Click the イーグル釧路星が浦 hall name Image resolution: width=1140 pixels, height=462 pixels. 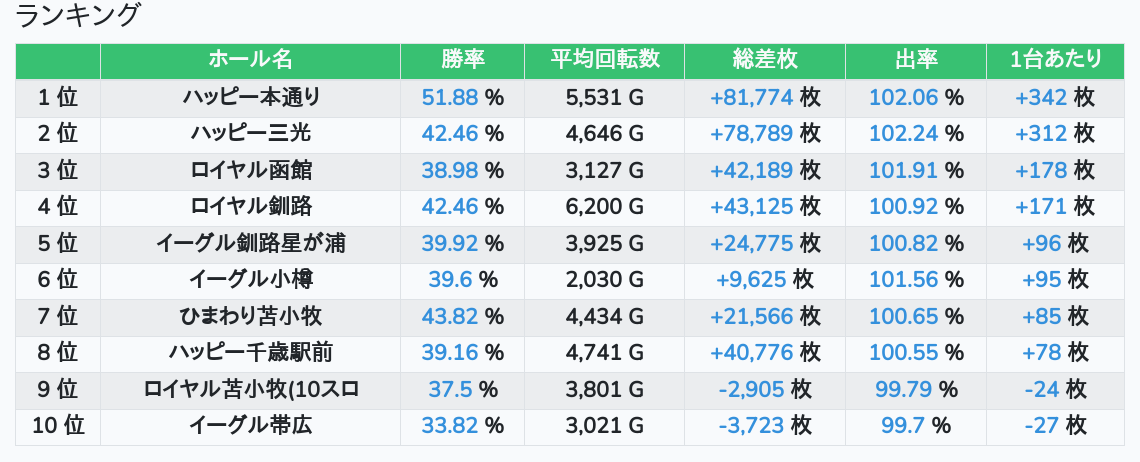(251, 243)
